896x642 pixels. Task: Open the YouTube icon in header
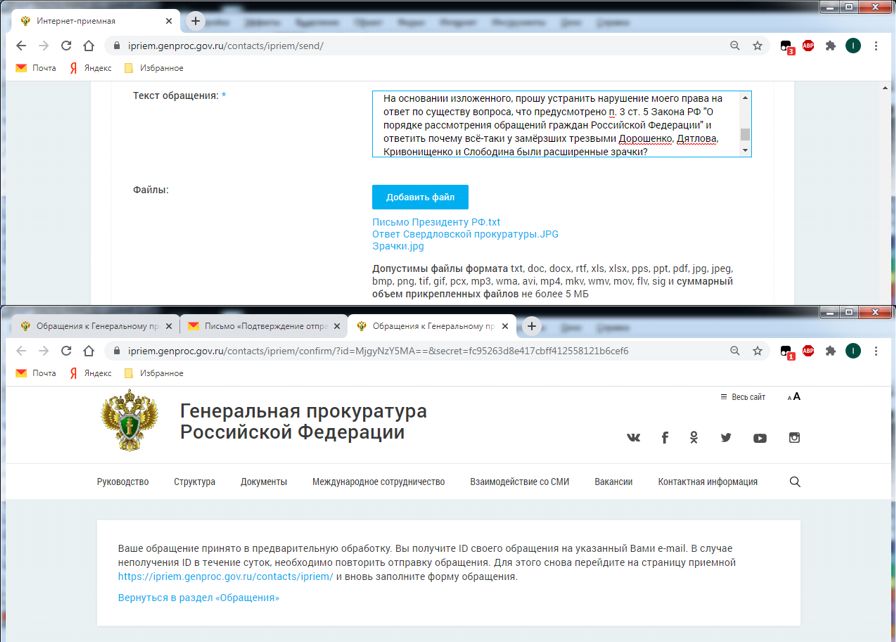tap(759, 438)
